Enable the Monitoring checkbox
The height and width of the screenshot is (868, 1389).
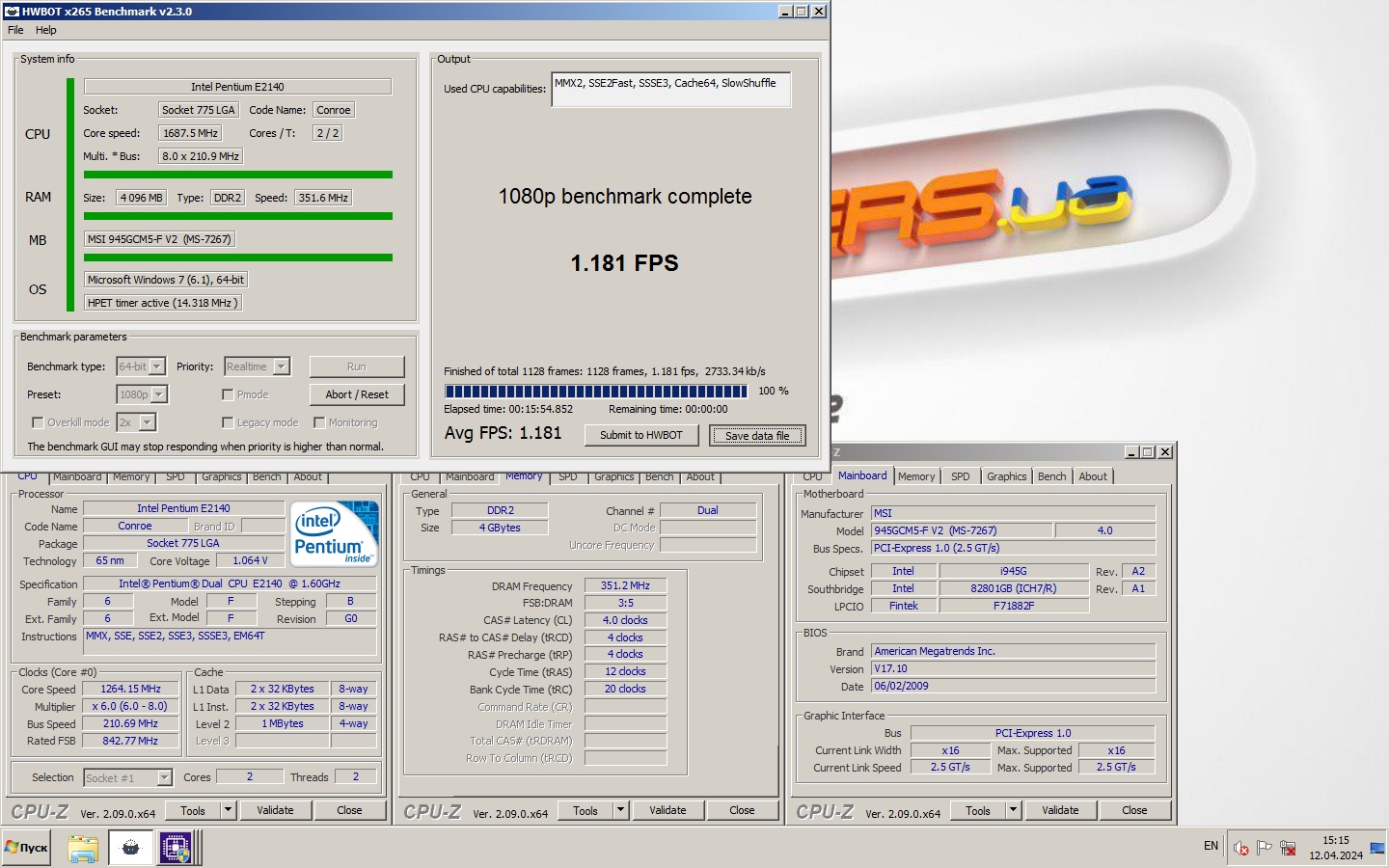coord(319,422)
